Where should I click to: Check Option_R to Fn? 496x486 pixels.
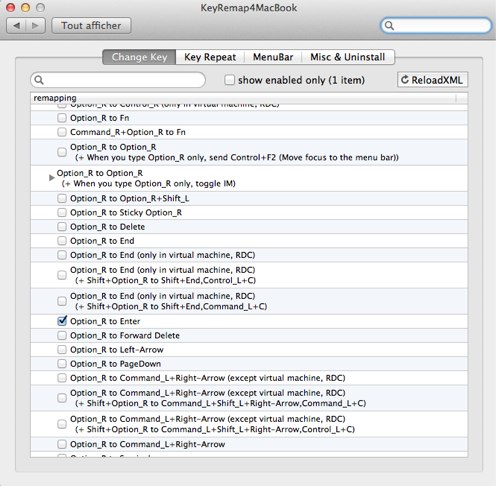click(x=62, y=118)
